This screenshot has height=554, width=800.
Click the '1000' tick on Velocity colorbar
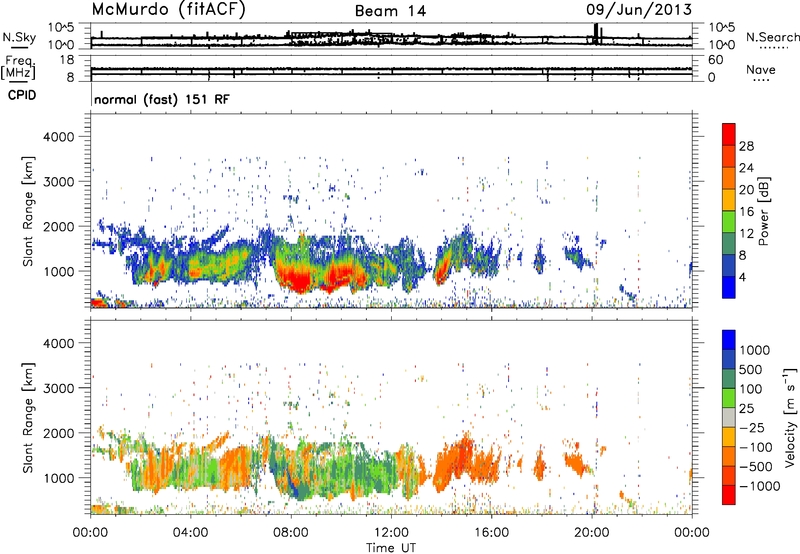click(755, 350)
